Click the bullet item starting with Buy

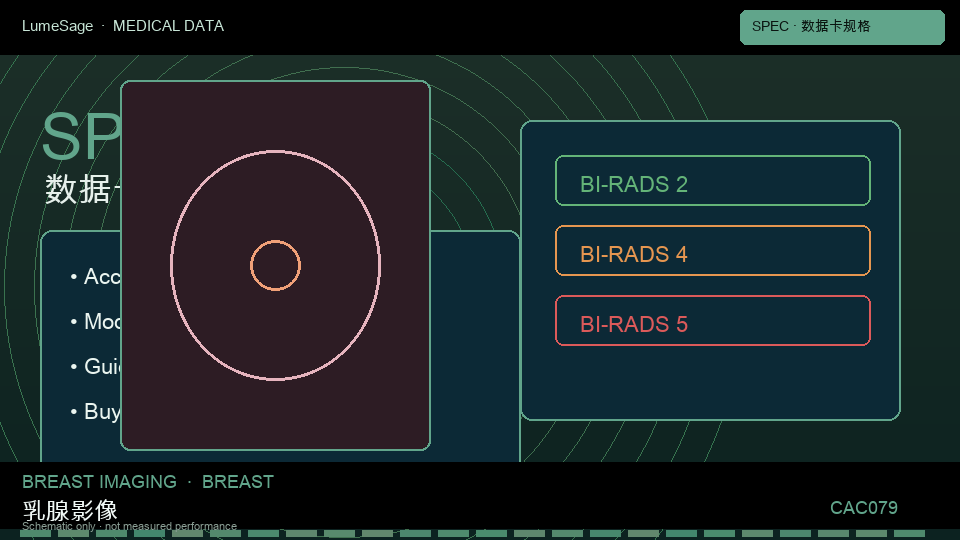pyautogui.click(x=96, y=411)
